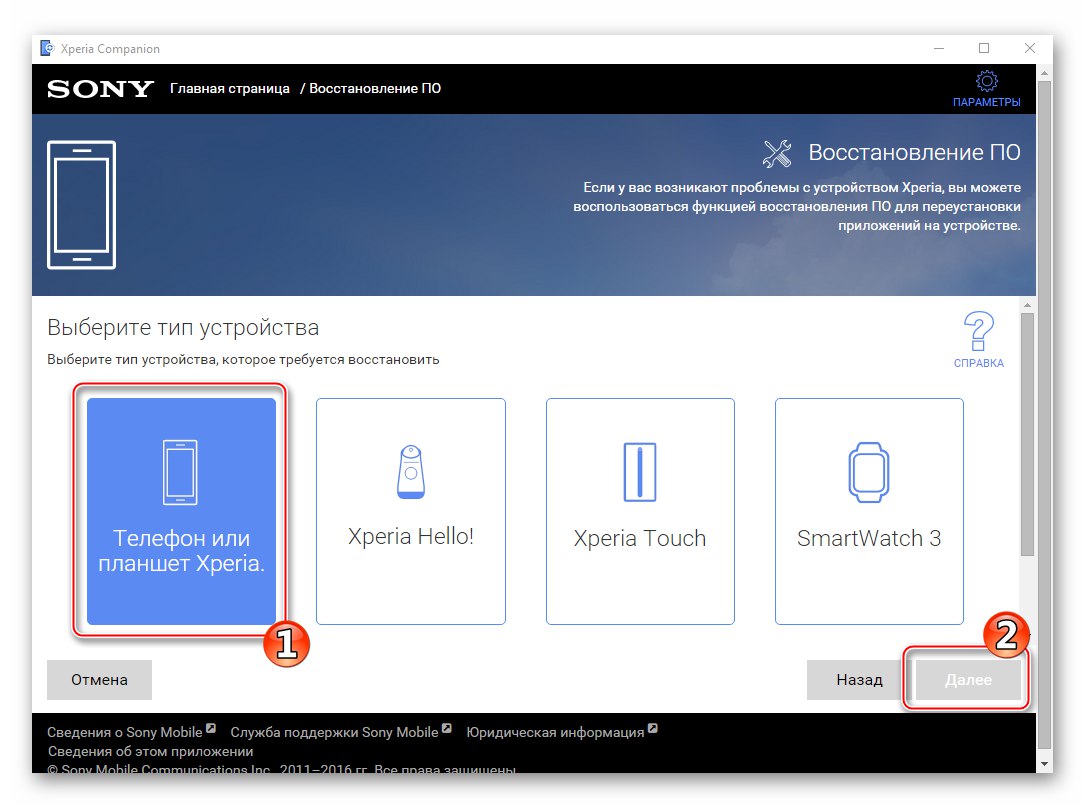Click the large phone outline in the banner

[81, 205]
